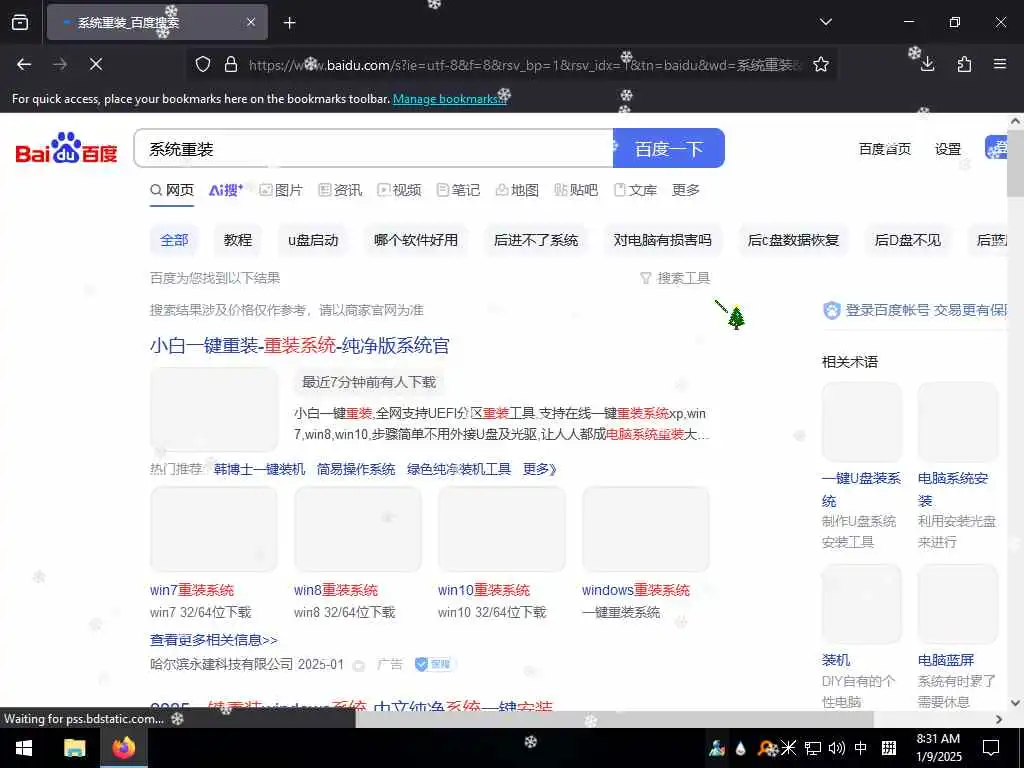Viewport: 1024px width, 768px height.
Task: Open the 一键U盘装系统 related term
Action: pos(861,489)
